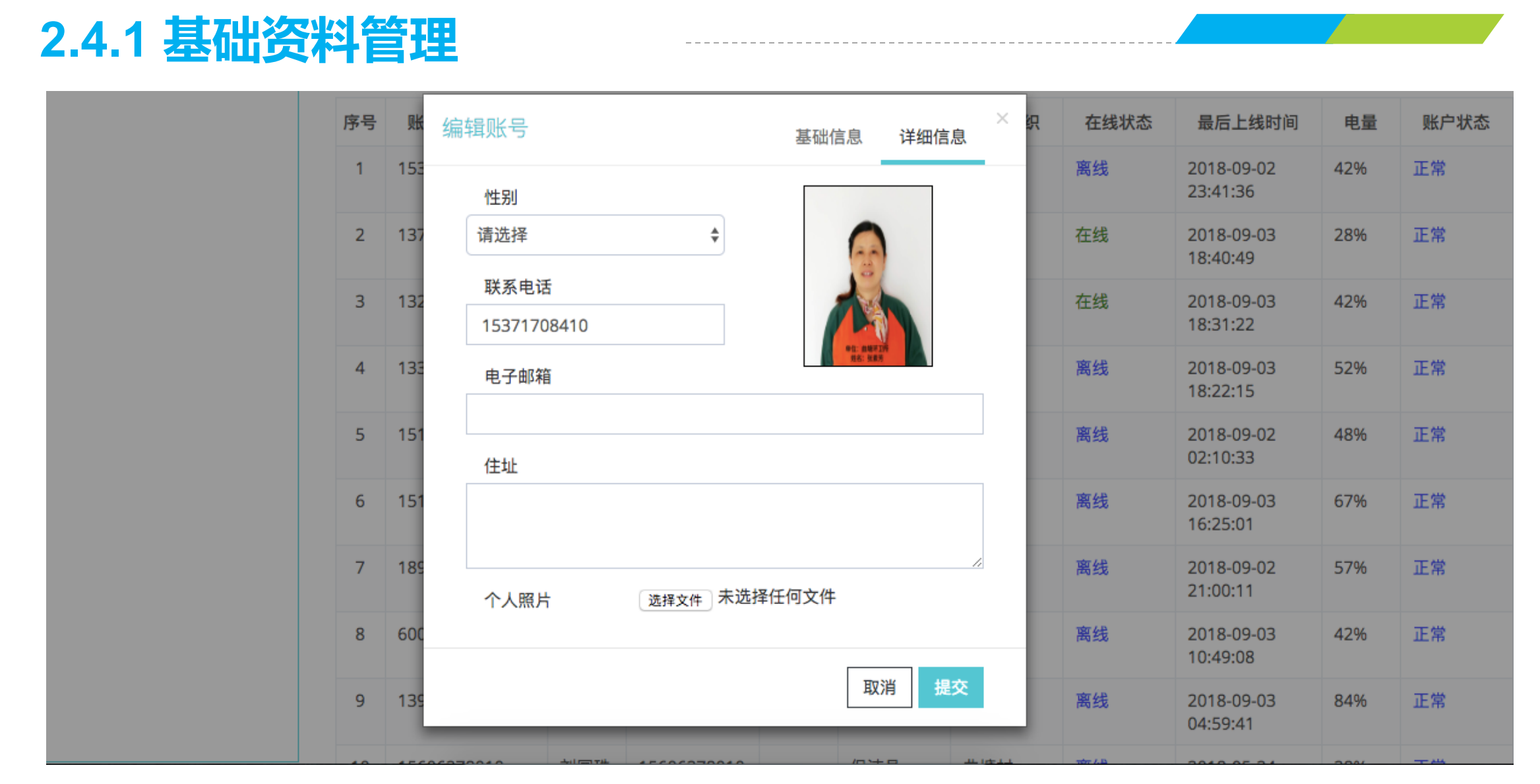Switch to the 基础信息 tab
The width and height of the screenshot is (1540, 784).
pyautogui.click(x=828, y=137)
